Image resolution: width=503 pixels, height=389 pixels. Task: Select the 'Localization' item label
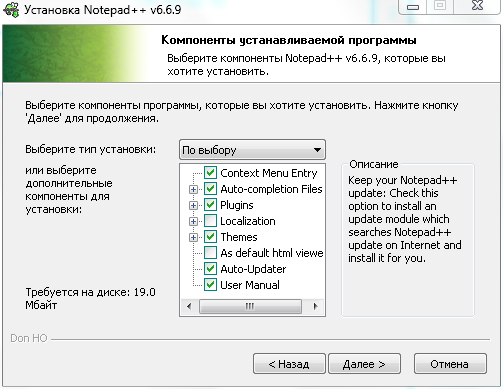pos(248,221)
